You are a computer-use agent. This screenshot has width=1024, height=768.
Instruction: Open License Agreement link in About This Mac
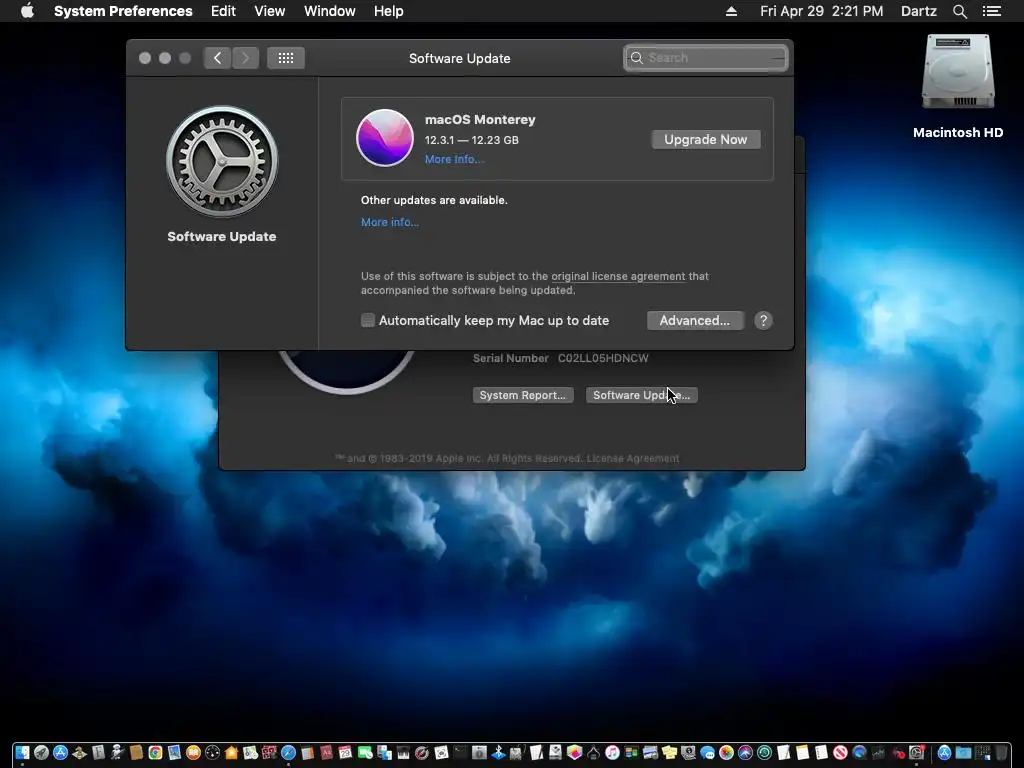632,458
